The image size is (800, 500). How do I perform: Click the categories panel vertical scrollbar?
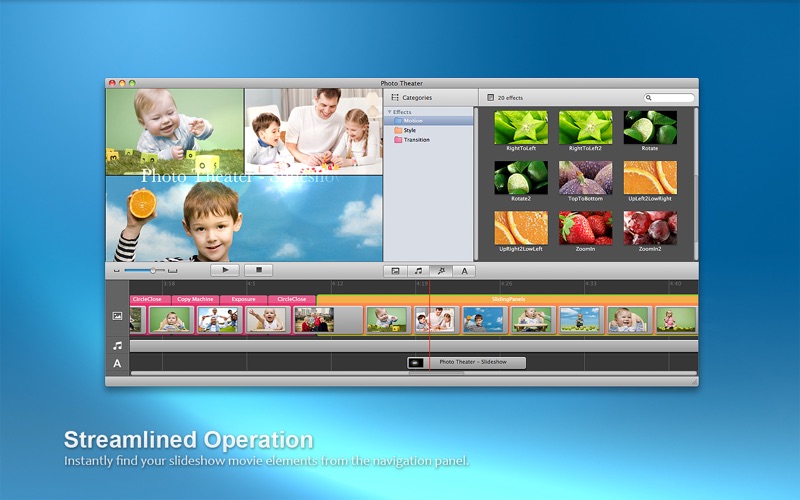(476, 184)
